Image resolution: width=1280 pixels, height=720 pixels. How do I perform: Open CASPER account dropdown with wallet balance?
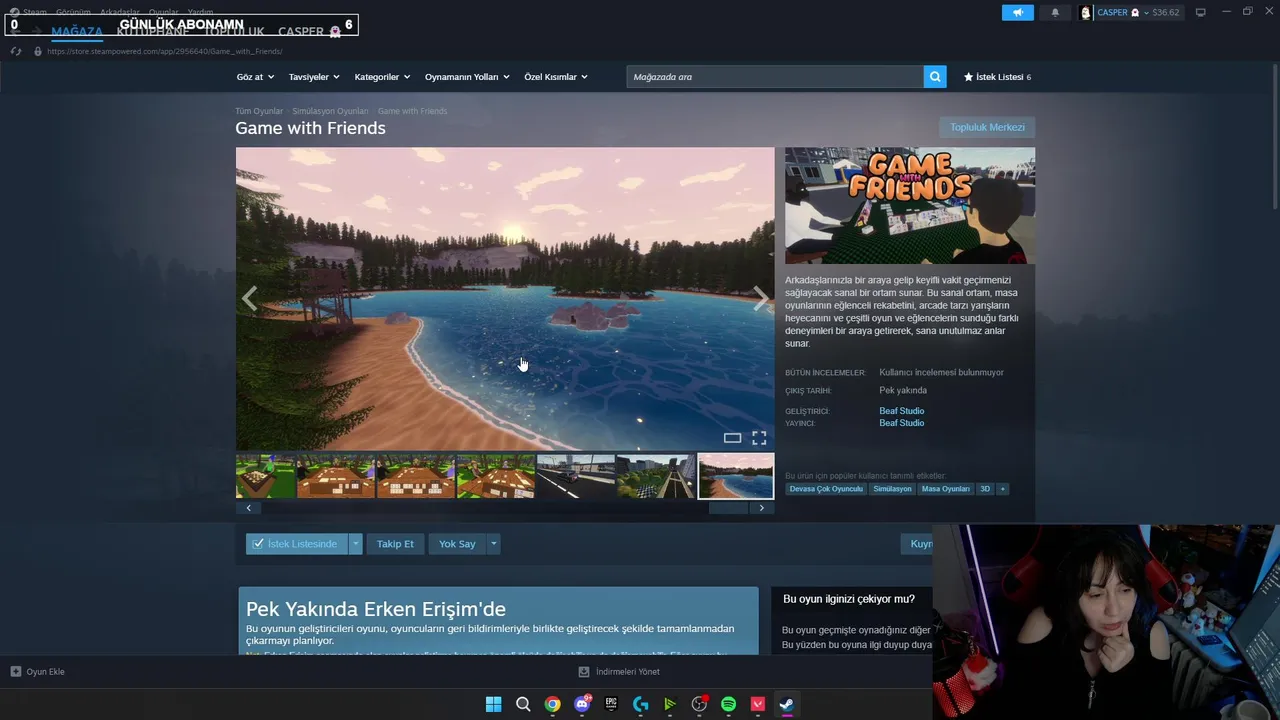(x=1138, y=13)
